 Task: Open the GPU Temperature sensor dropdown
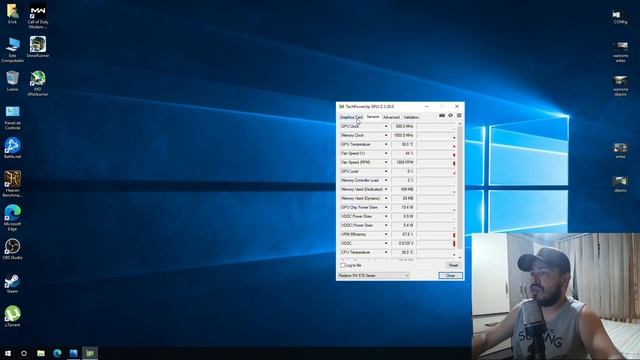(386, 144)
